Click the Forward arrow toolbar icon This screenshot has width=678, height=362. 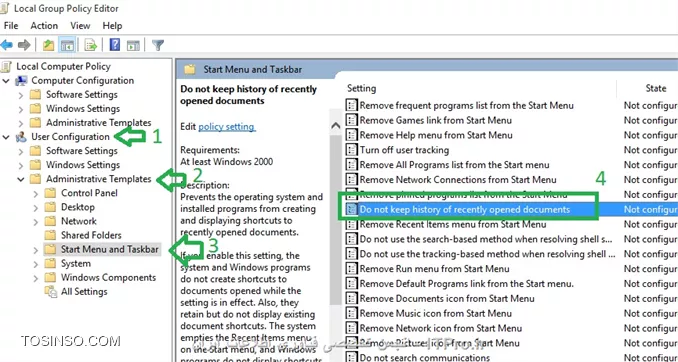click(24, 45)
